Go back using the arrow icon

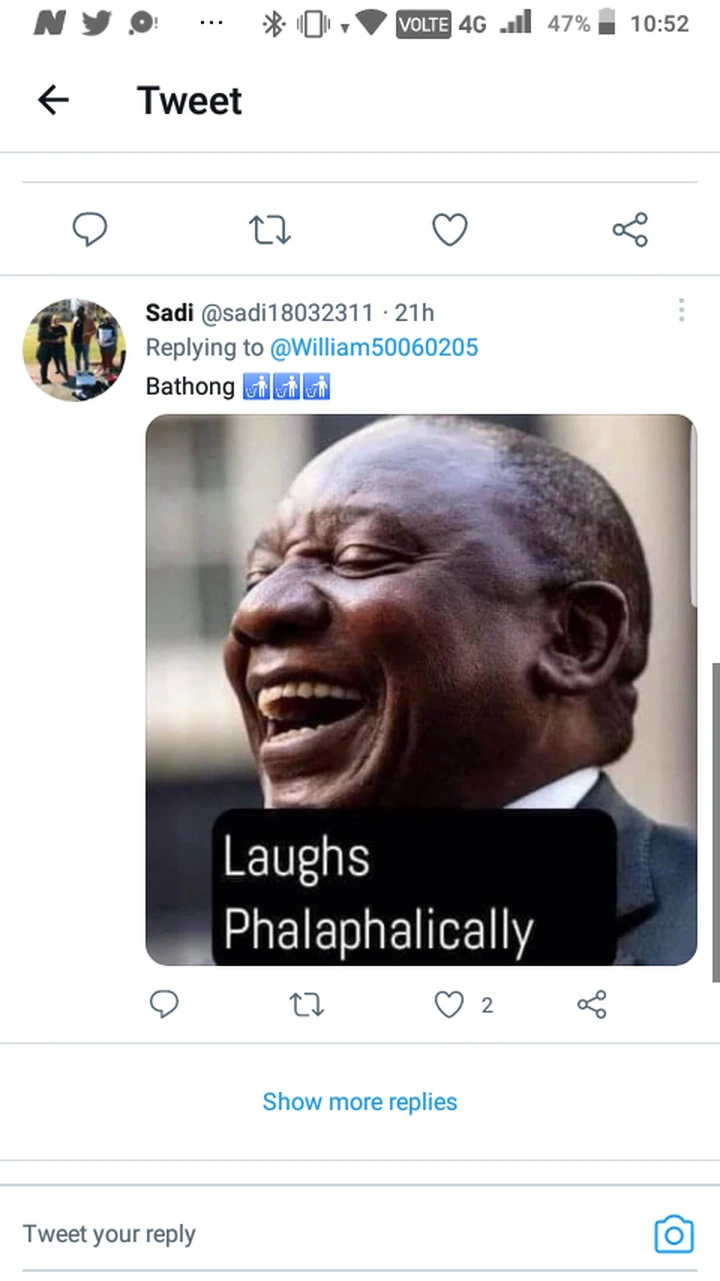click(x=53, y=100)
